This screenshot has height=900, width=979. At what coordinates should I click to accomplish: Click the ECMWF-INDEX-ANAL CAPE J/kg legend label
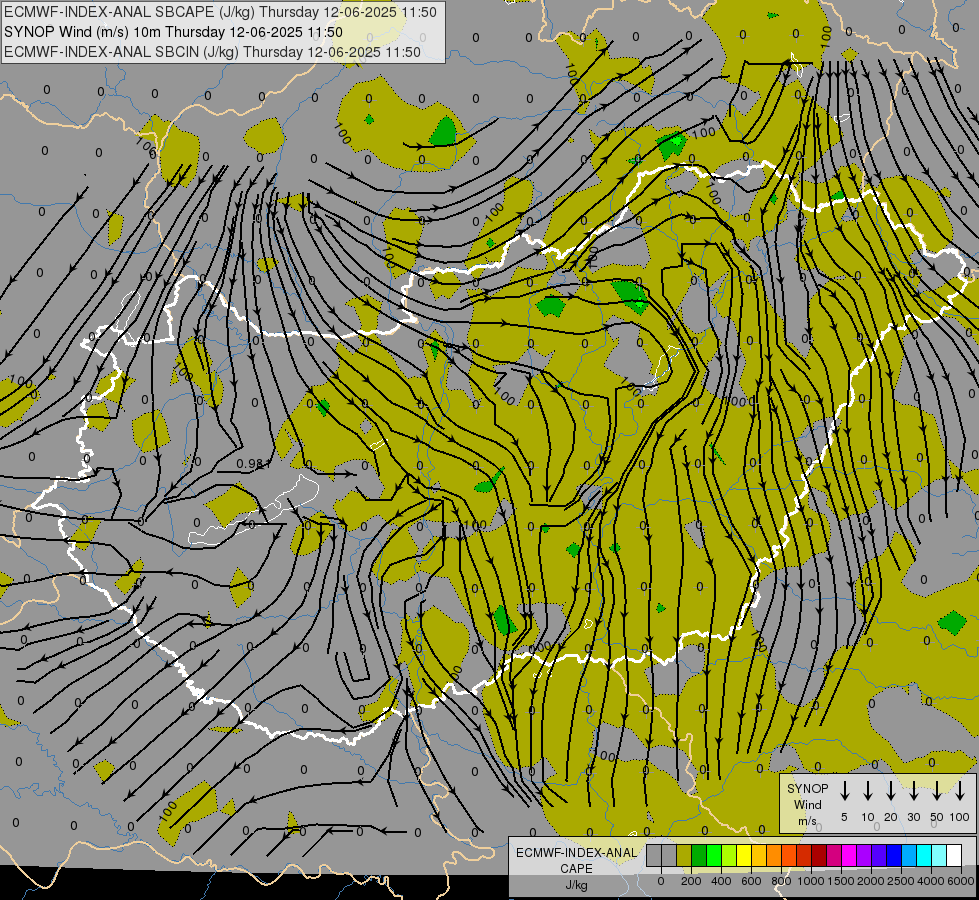576,868
